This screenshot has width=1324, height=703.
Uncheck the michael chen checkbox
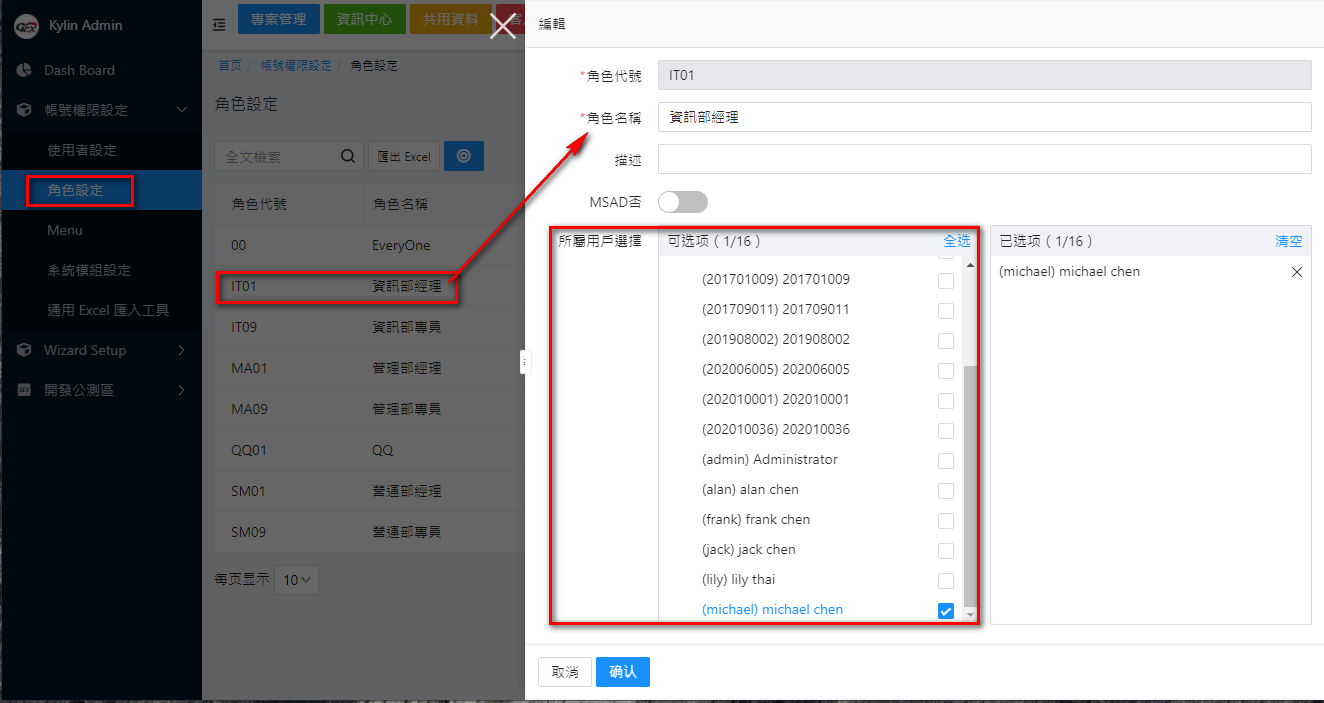coord(945,611)
